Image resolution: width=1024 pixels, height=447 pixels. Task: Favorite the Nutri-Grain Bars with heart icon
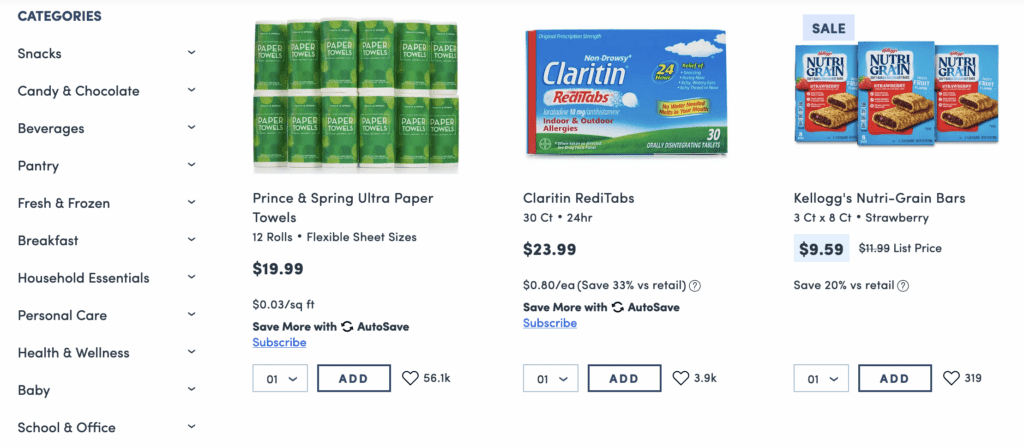(x=951, y=378)
